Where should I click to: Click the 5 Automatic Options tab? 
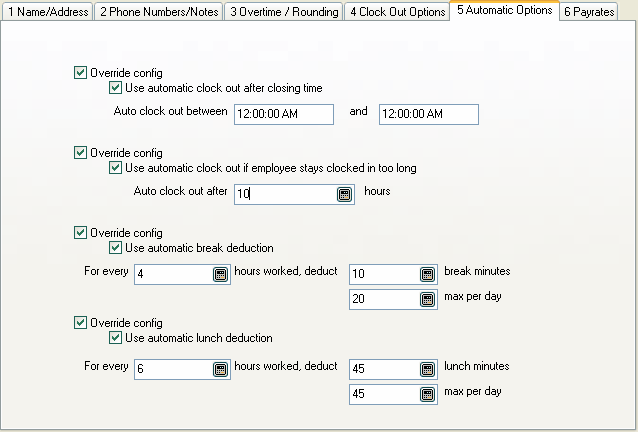pyautogui.click(x=505, y=10)
